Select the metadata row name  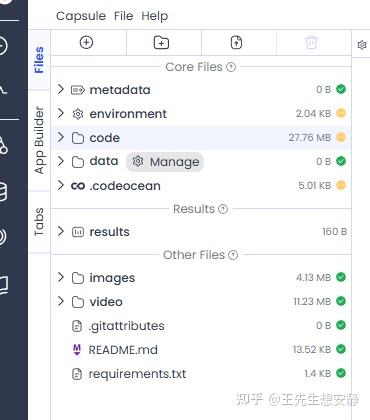(x=120, y=90)
